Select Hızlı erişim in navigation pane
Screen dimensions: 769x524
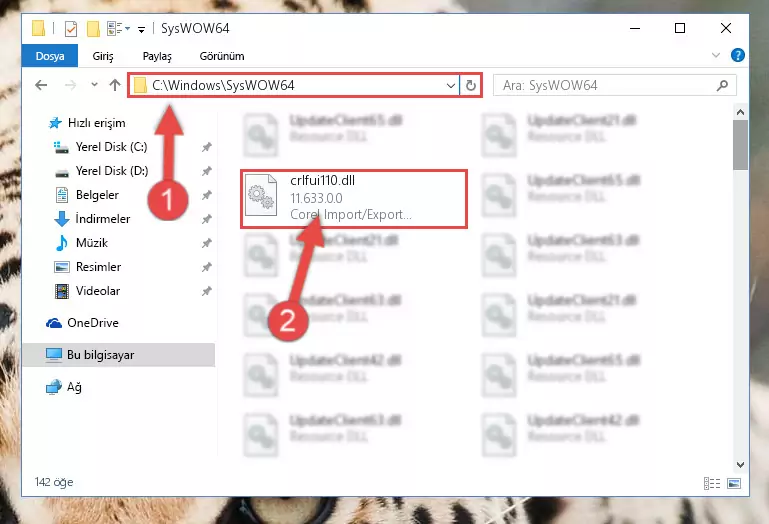pyautogui.click(x=97, y=123)
